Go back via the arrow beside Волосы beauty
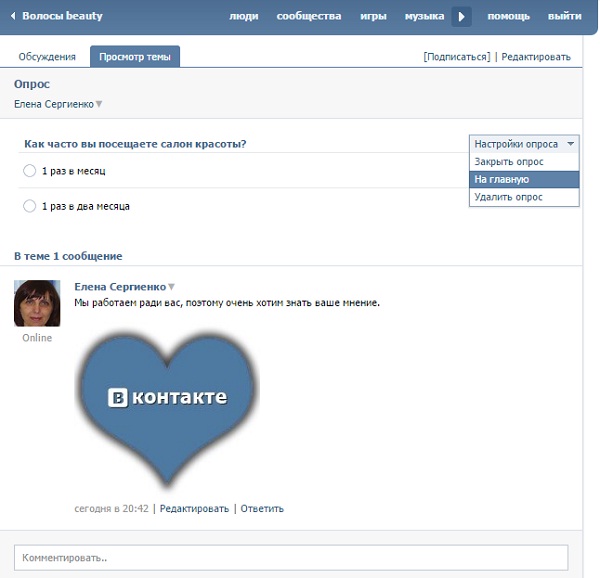This screenshot has width=600, height=578. pyautogui.click(x=13, y=16)
